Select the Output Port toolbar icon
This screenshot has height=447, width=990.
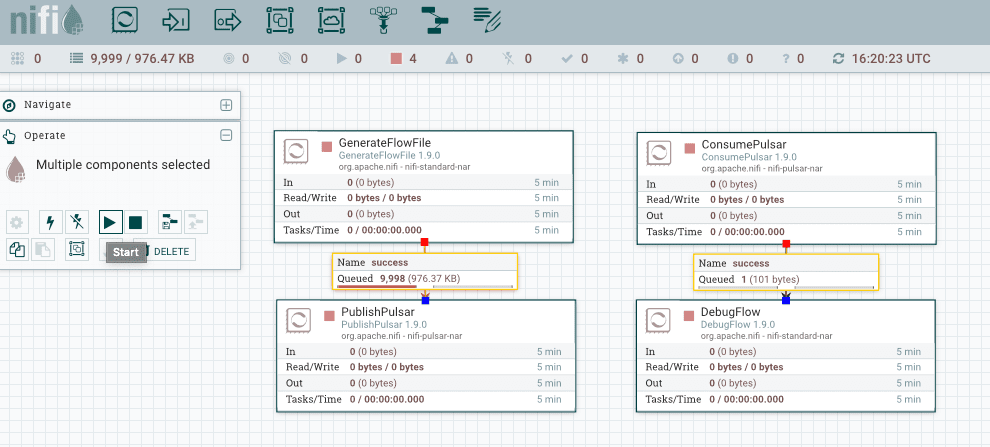(x=227, y=20)
